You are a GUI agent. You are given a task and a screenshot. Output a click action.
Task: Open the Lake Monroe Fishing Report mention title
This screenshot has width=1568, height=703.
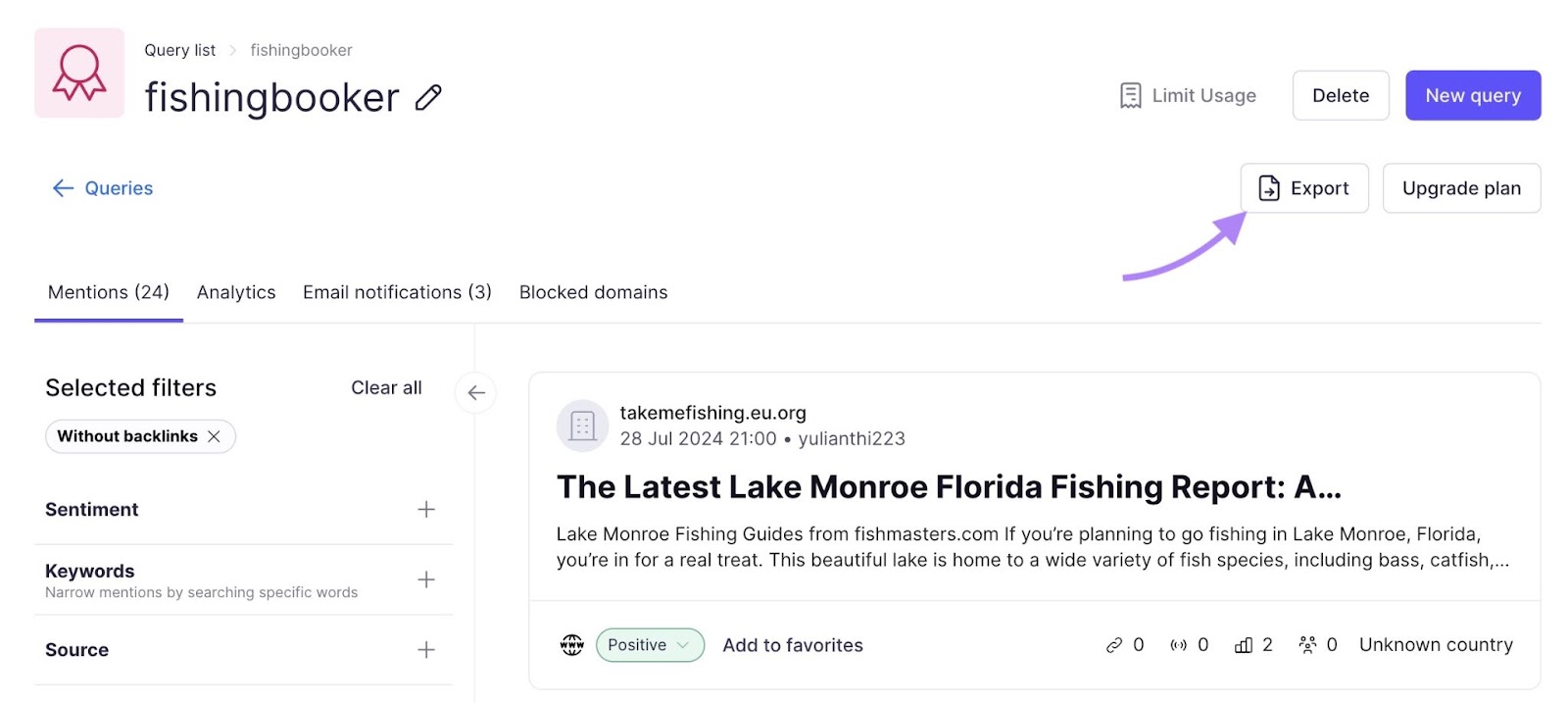(x=948, y=487)
